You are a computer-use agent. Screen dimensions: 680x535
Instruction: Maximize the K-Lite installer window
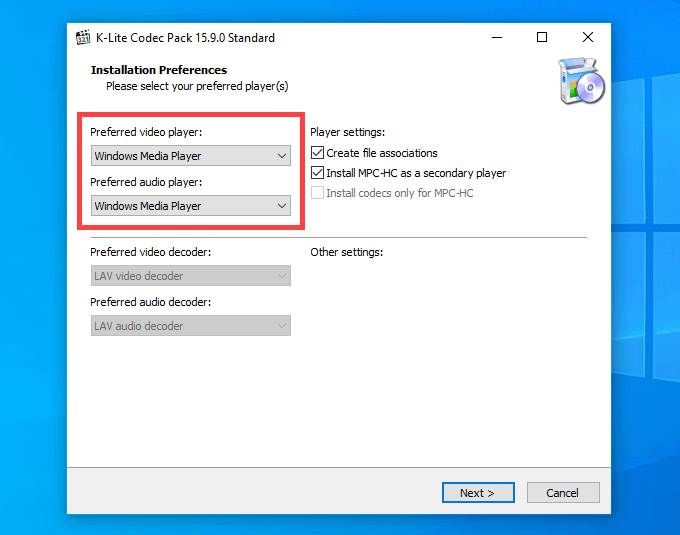pyautogui.click(x=542, y=38)
